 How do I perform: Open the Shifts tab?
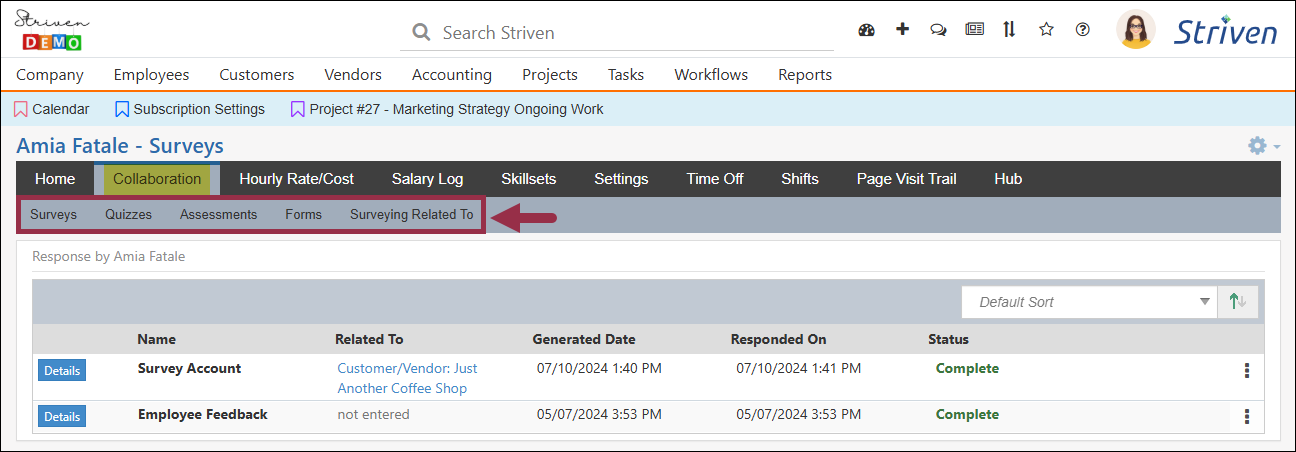click(800, 179)
